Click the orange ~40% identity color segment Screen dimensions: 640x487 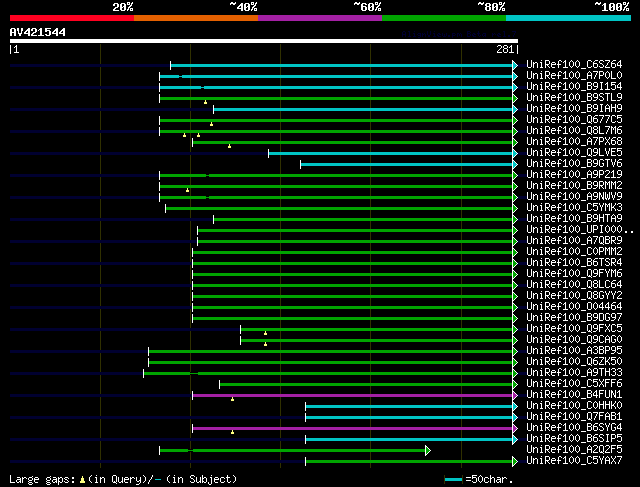(196, 18)
